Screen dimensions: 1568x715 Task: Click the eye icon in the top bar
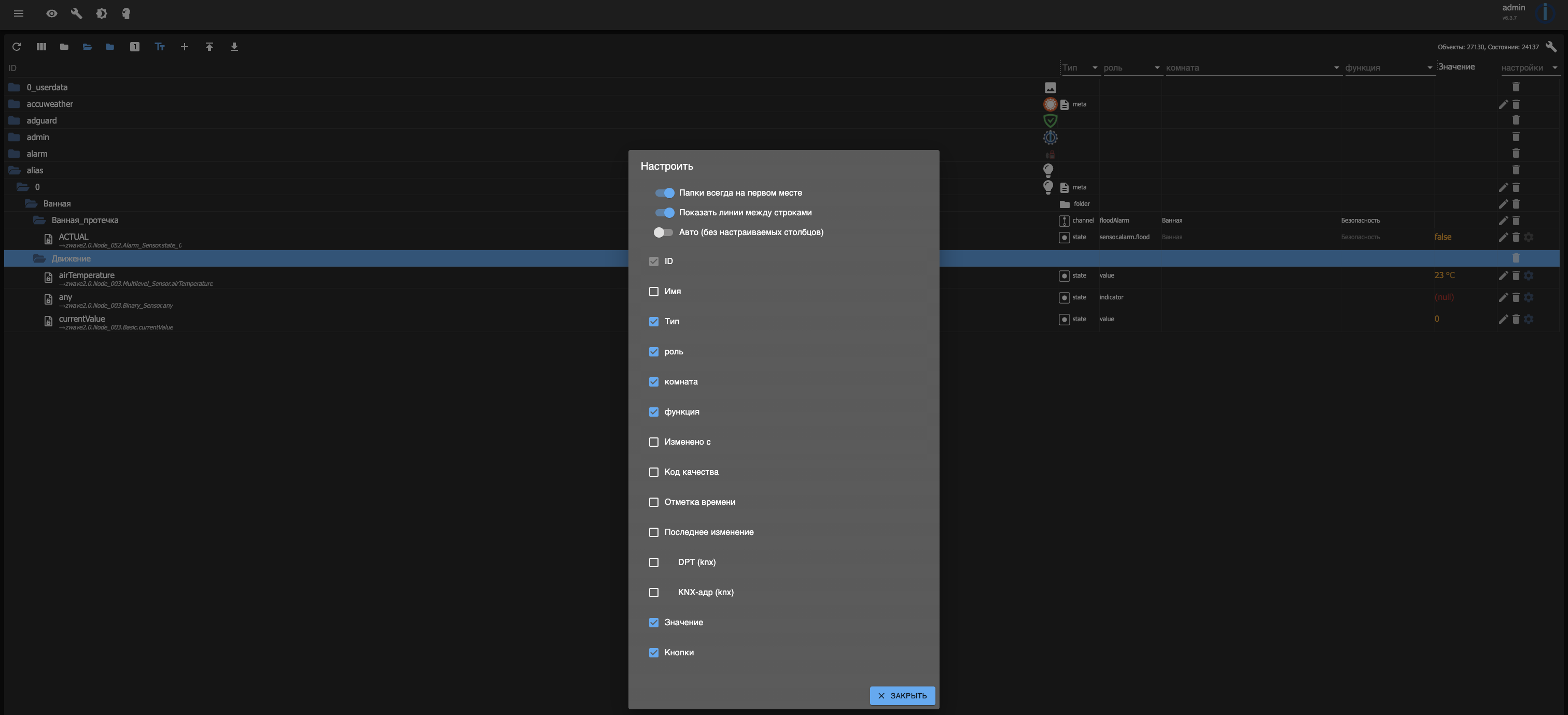click(50, 13)
